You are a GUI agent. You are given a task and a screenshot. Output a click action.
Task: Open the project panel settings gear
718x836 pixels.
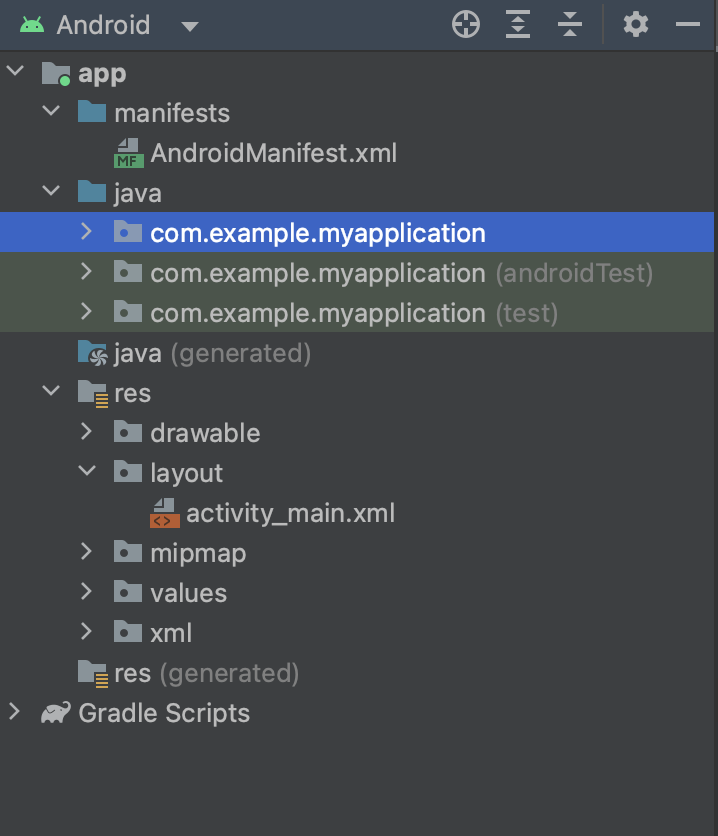tap(635, 25)
